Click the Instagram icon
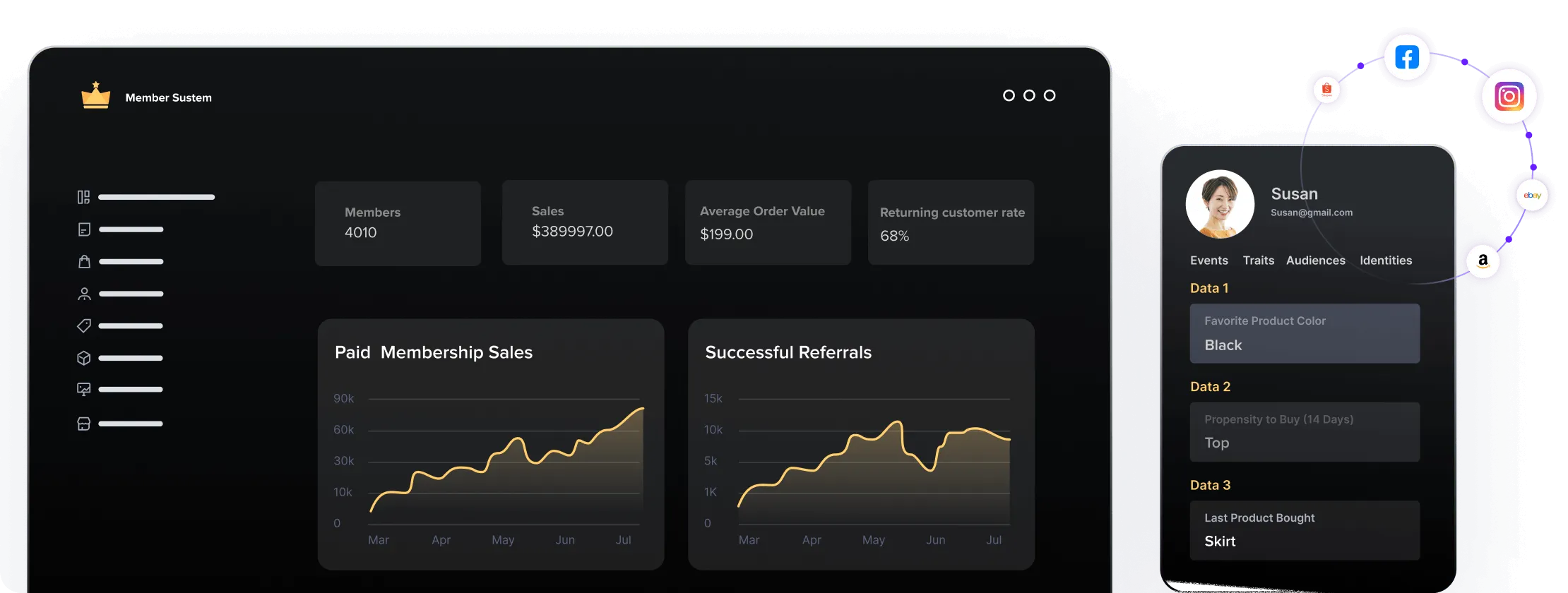This screenshot has height=593, width=1568. pos(1509,96)
